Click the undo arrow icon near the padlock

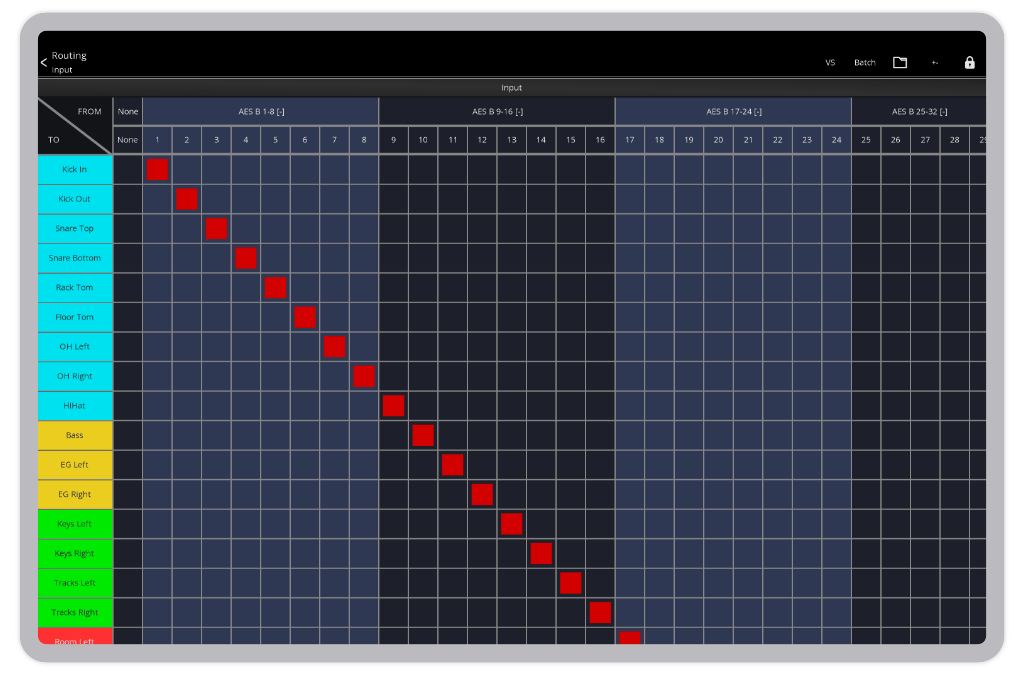pos(934,62)
